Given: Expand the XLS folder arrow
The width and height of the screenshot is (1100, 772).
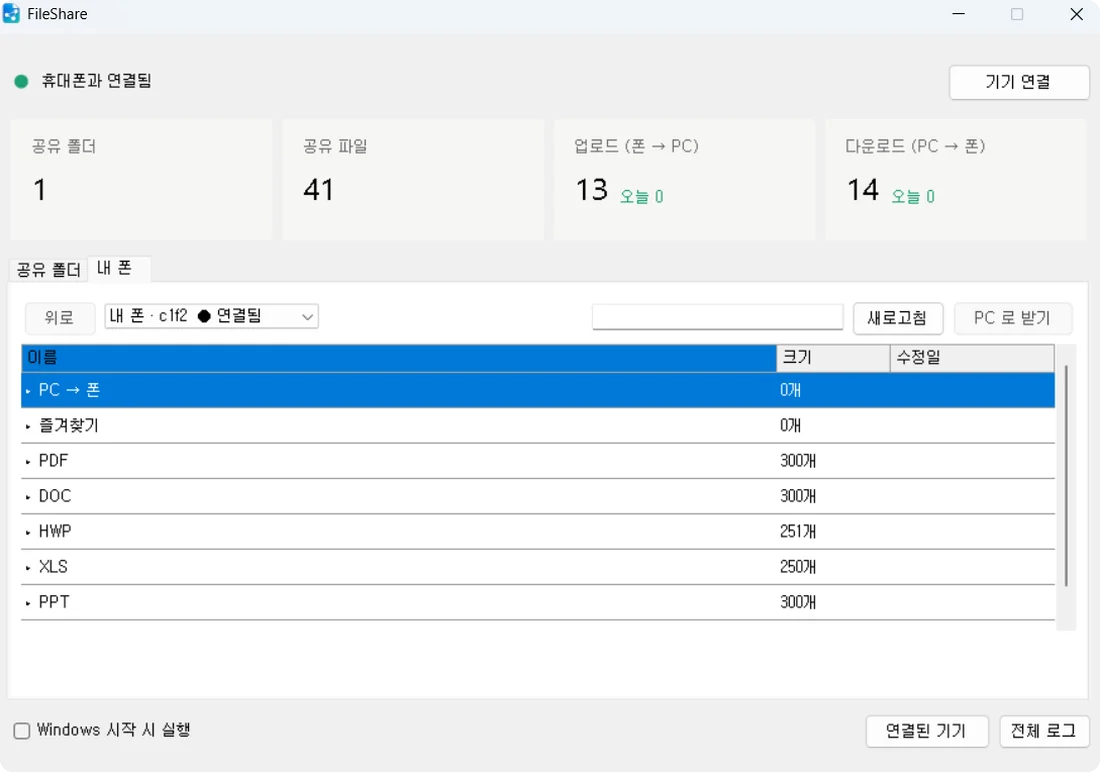Looking at the screenshot, I should pyautogui.click(x=28, y=567).
